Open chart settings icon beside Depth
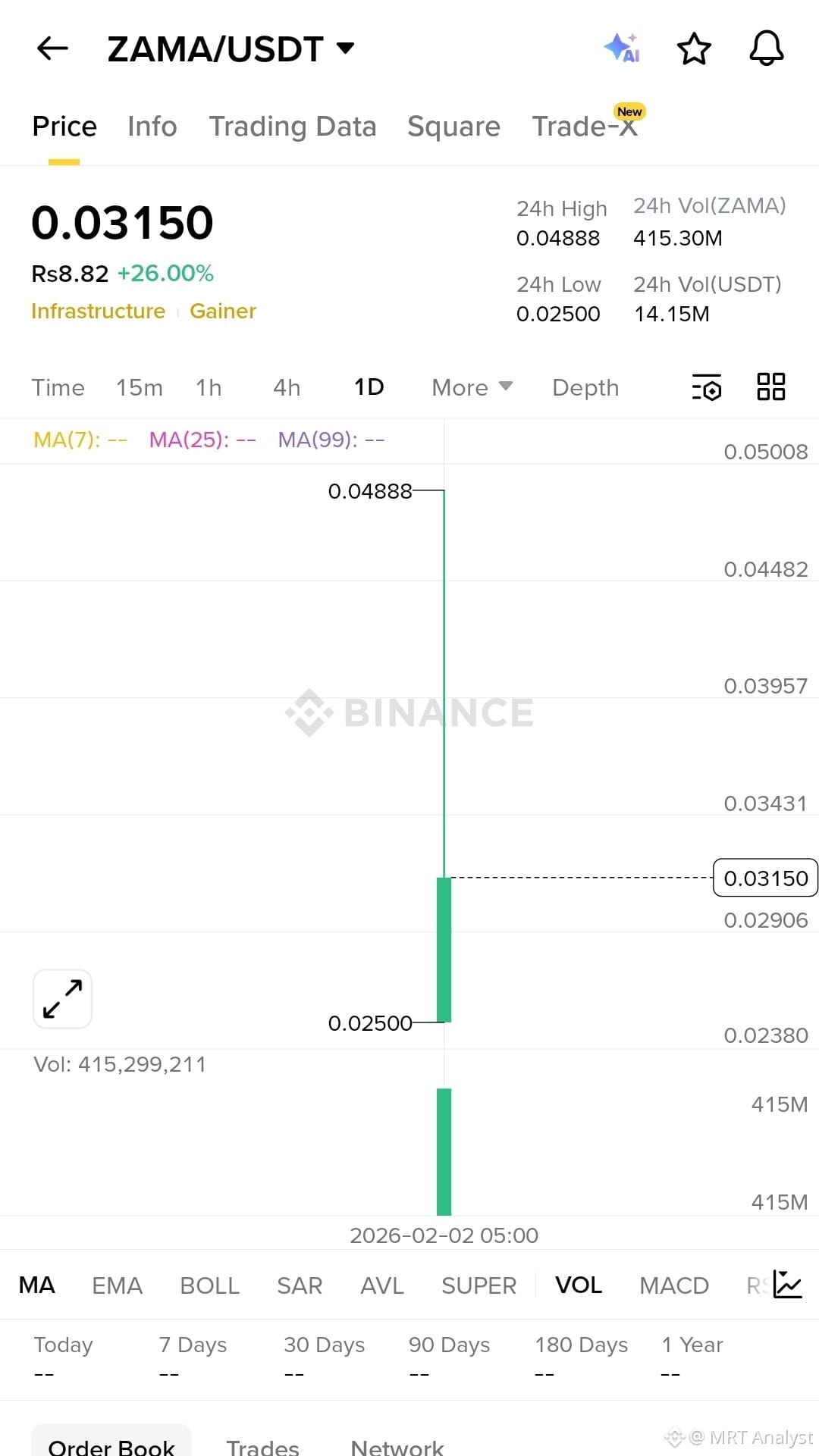This screenshot has width=819, height=1456. pos(707,387)
